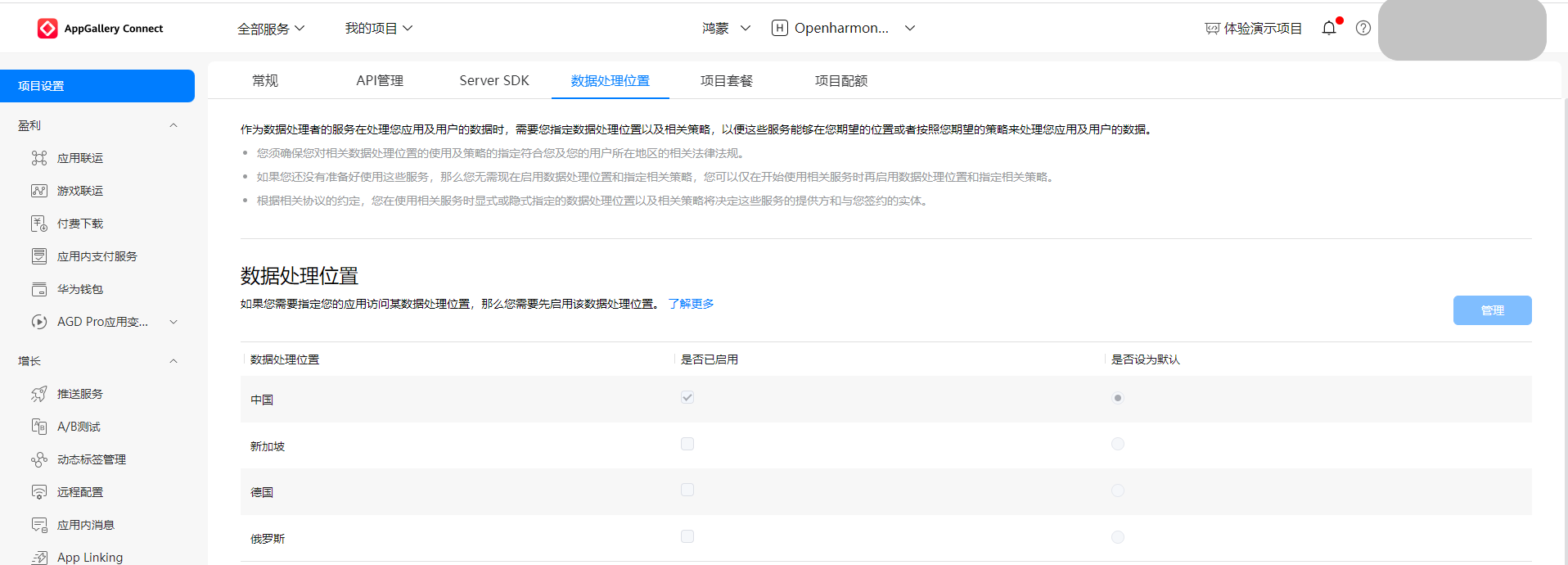Click the 新加坡 row label
This screenshot has width=1568, height=565.
pyautogui.click(x=268, y=446)
